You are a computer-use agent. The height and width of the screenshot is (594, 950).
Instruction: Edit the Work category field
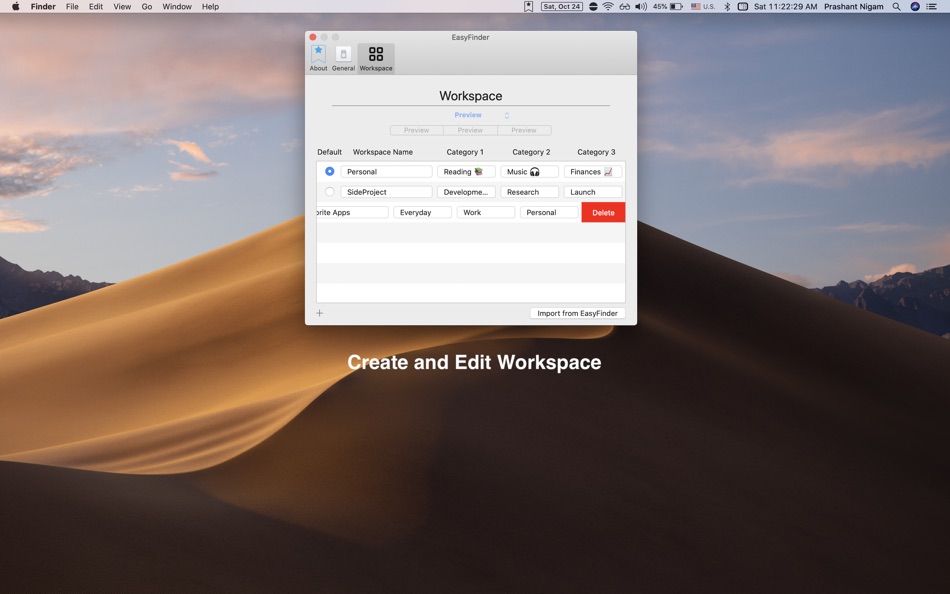pos(486,212)
